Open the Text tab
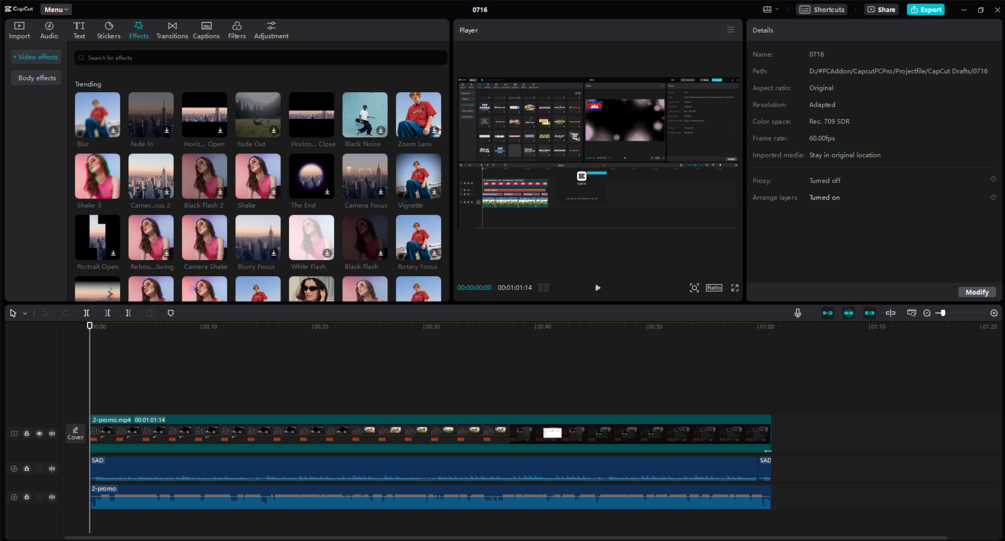Image resolution: width=1005 pixels, height=541 pixels. click(x=79, y=30)
